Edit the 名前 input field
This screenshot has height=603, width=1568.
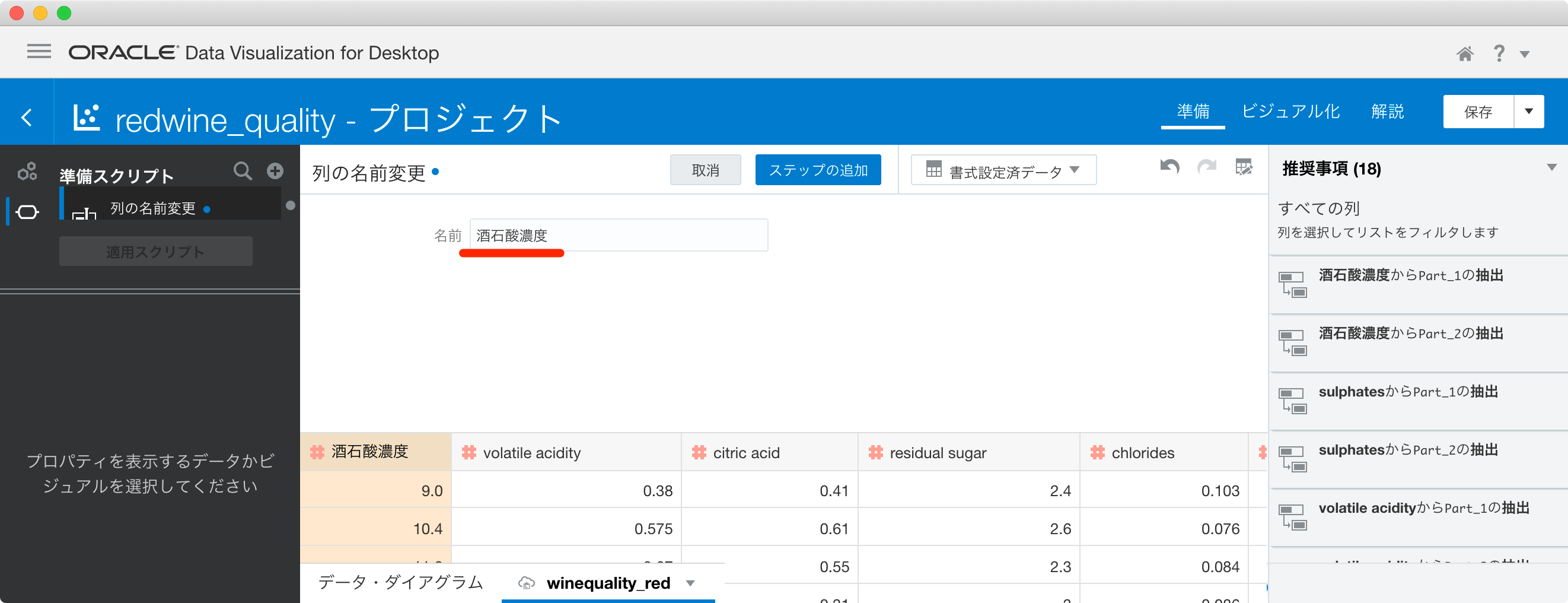(619, 235)
